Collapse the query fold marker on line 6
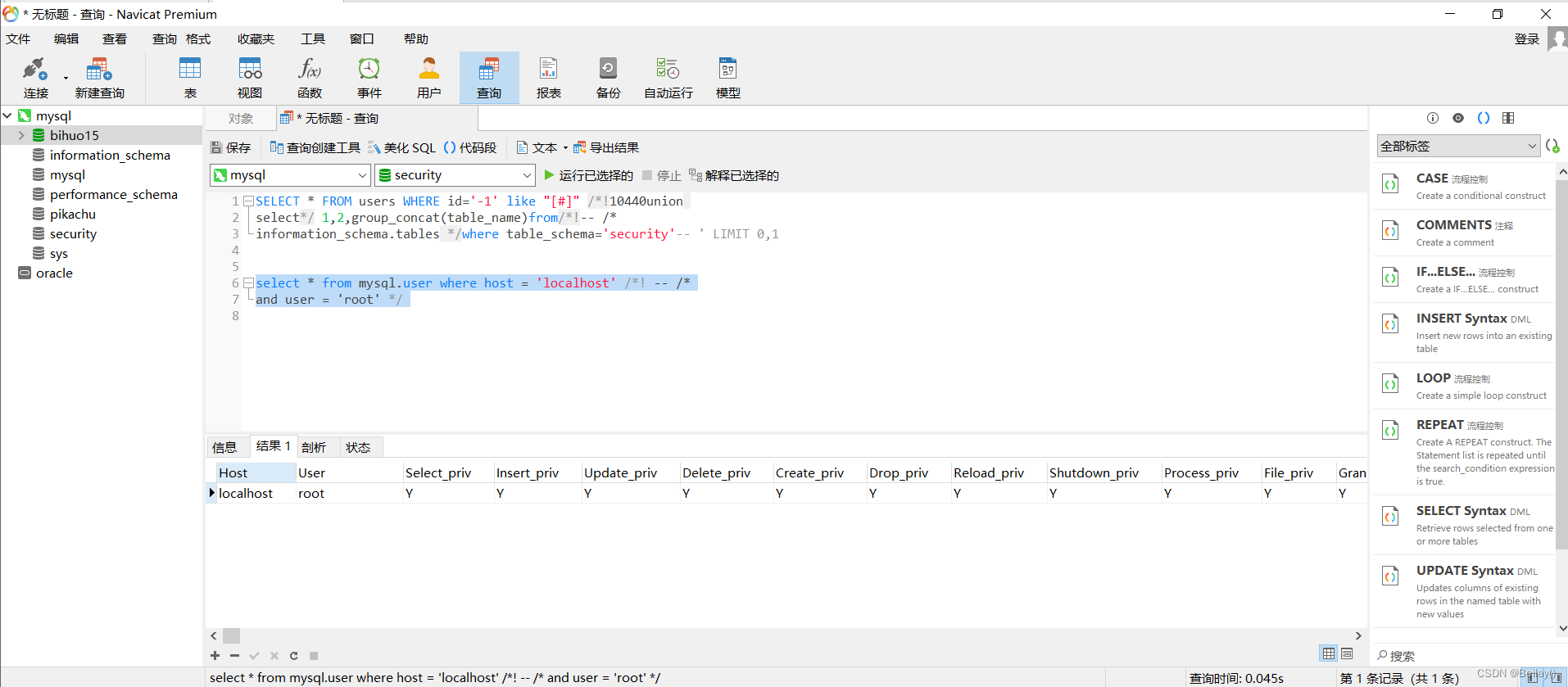Image resolution: width=1568 pixels, height=687 pixels. coord(248,282)
